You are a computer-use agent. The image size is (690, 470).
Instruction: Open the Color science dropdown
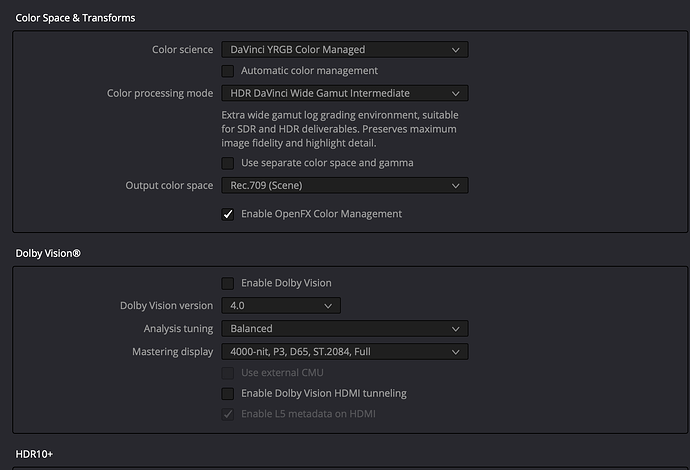345,49
